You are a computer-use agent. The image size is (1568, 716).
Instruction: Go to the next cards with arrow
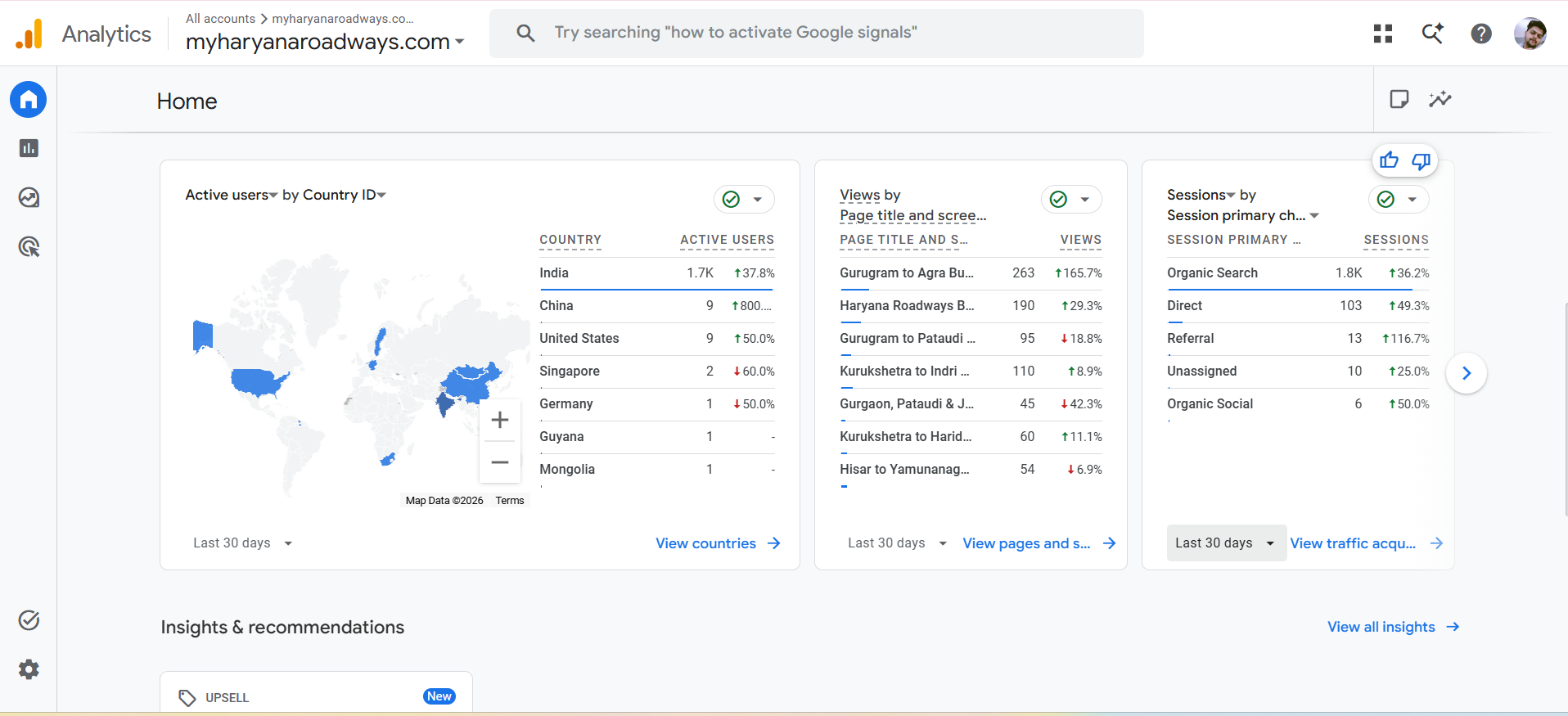tap(1467, 373)
